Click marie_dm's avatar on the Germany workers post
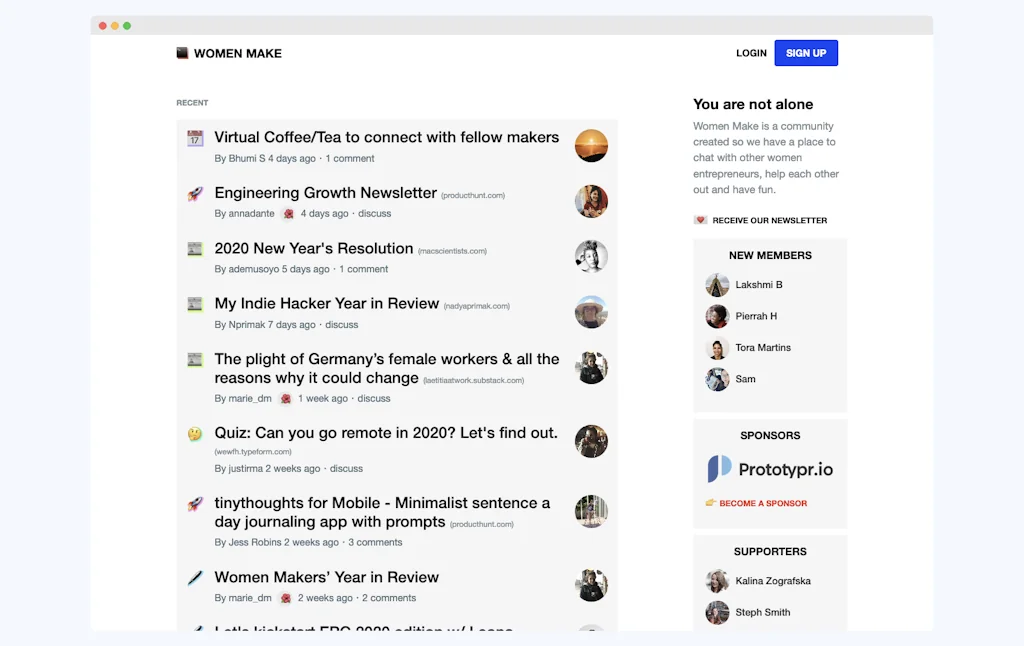Viewport: 1024px width, 646px height. 591,367
